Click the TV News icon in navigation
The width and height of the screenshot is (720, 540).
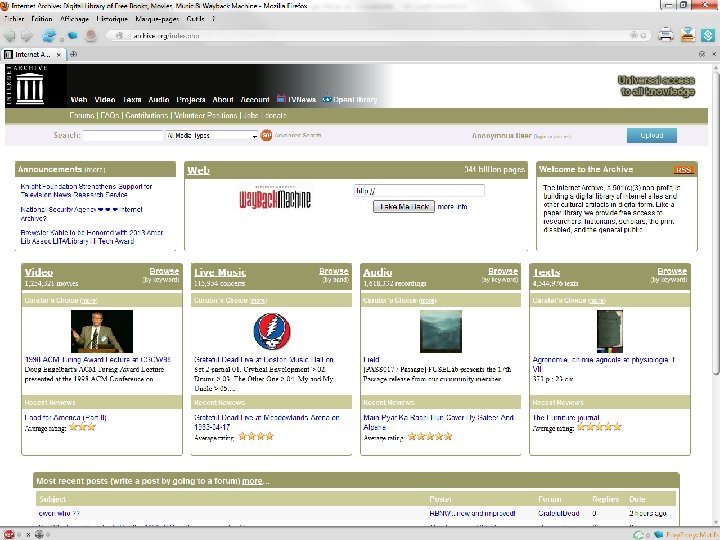tap(281, 99)
